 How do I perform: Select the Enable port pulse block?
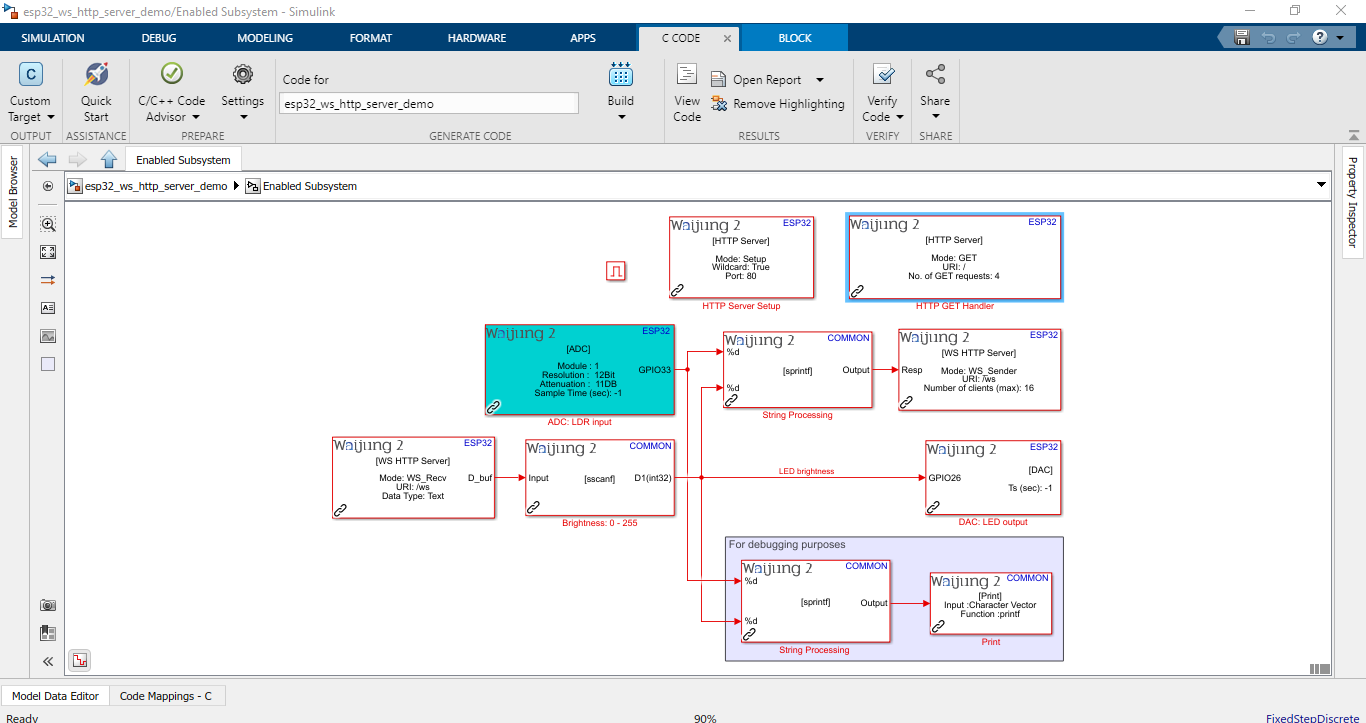616,271
